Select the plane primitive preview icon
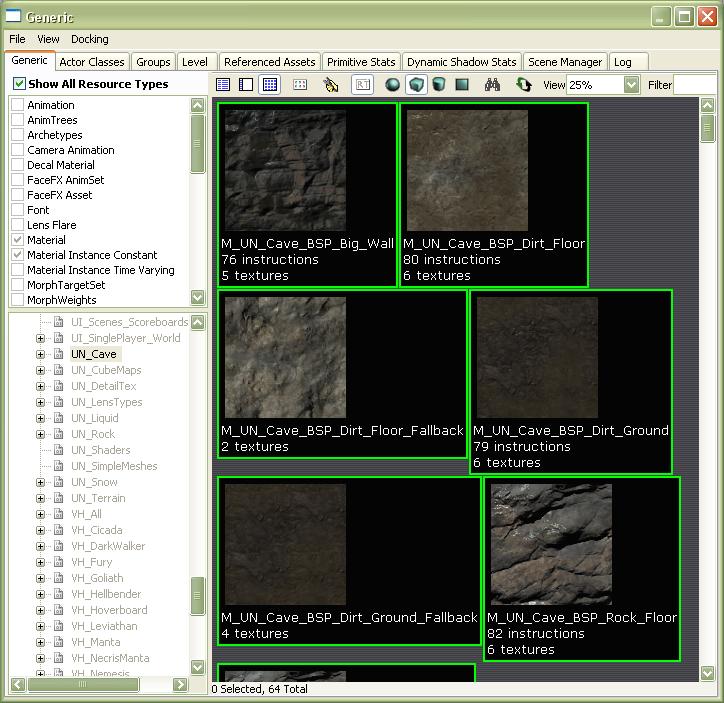Viewport: 724px width, 703px height. click(462, 85)
